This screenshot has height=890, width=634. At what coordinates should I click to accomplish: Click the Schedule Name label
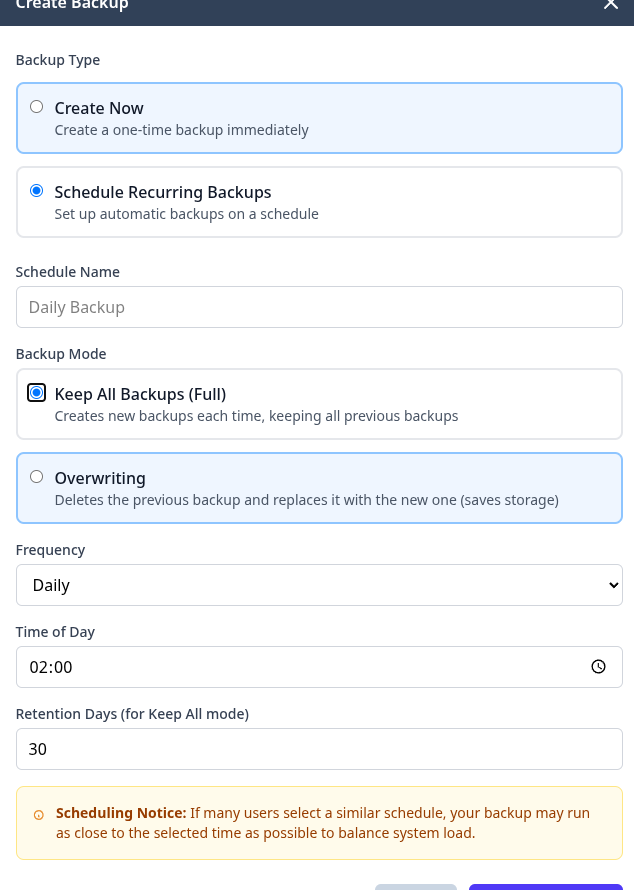68,272
